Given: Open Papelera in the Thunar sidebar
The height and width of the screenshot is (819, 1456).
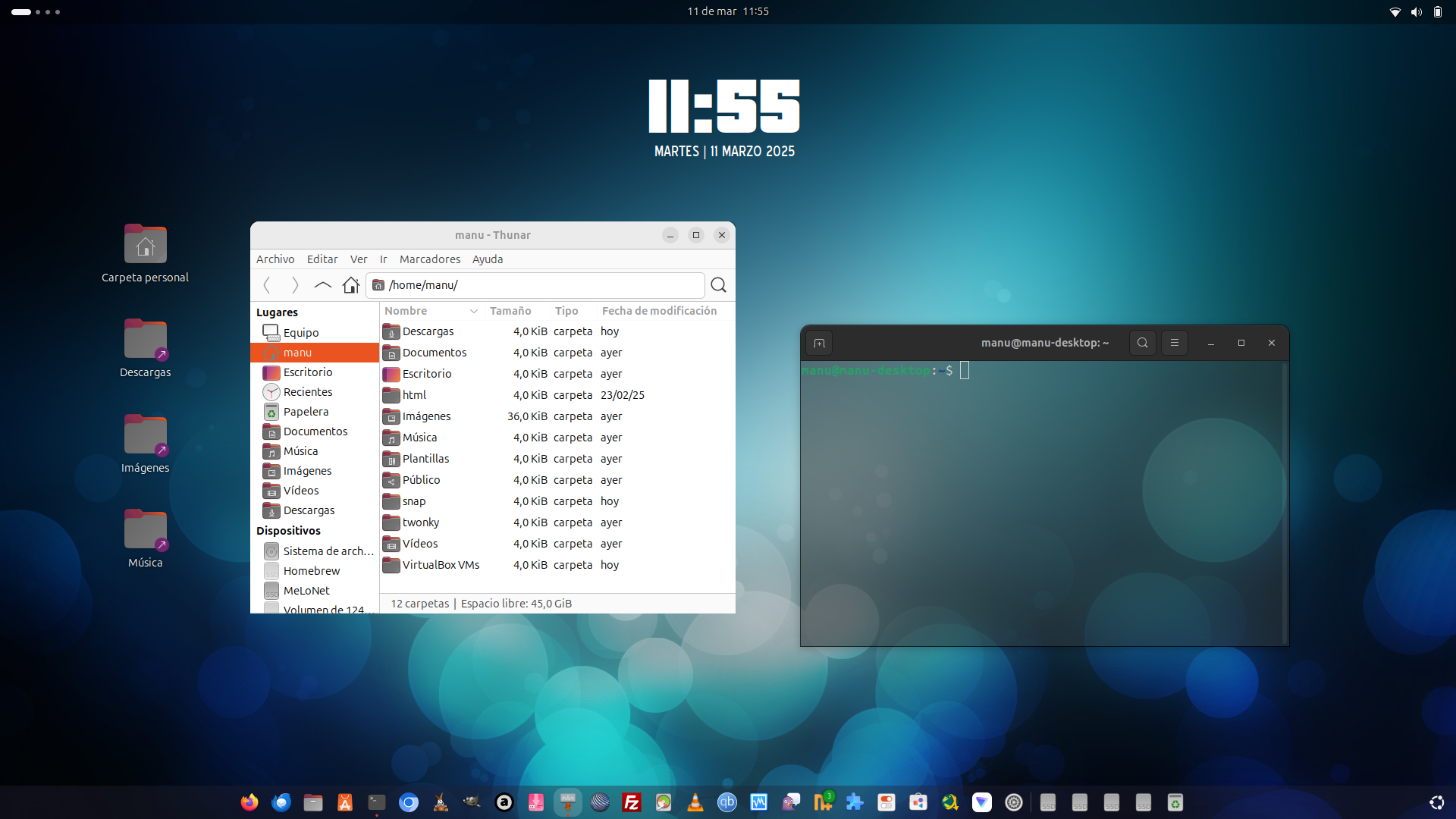Looking at the screenshot, I should [315, 412].
